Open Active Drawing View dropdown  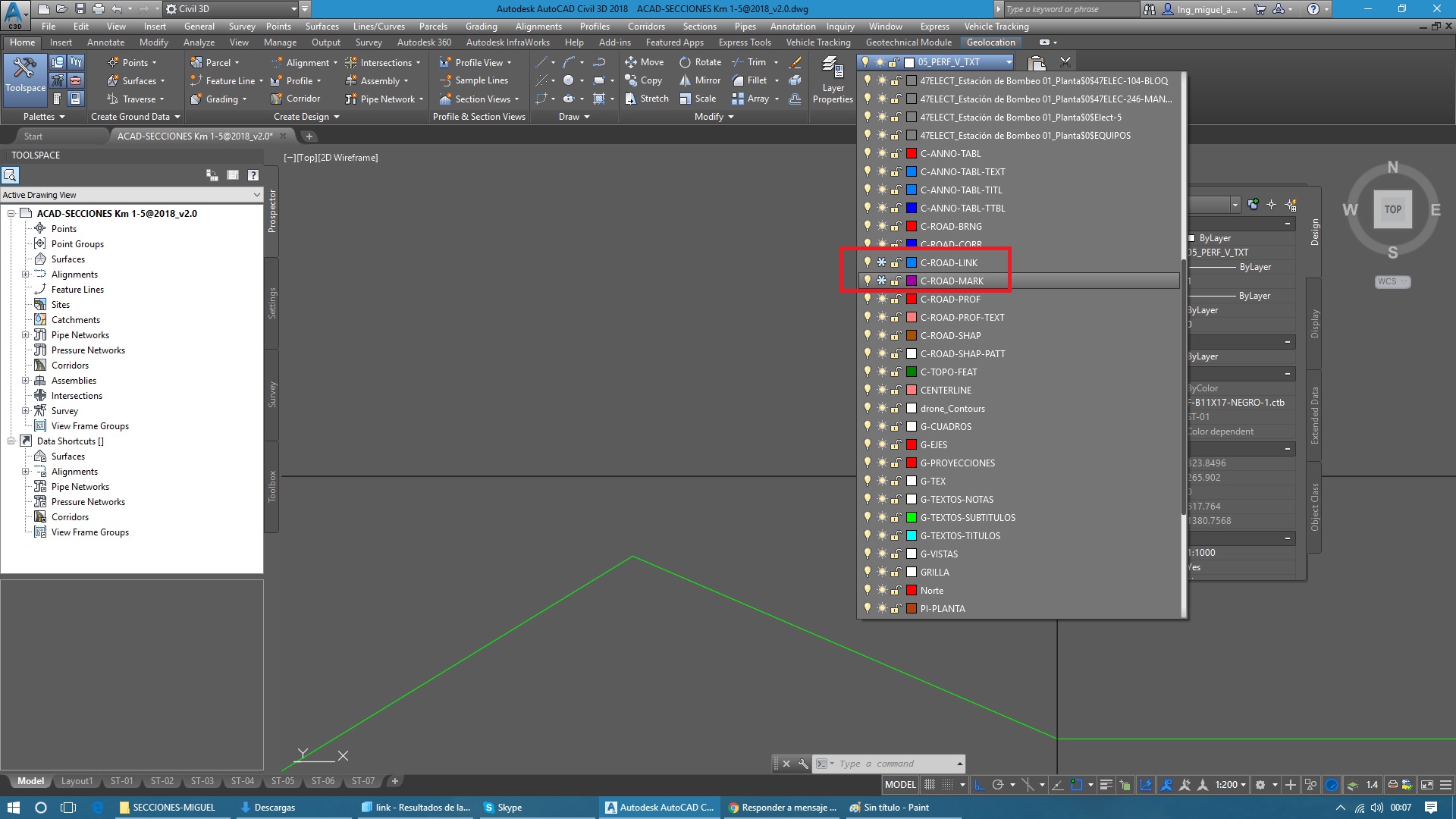click(x=256, y=195)
